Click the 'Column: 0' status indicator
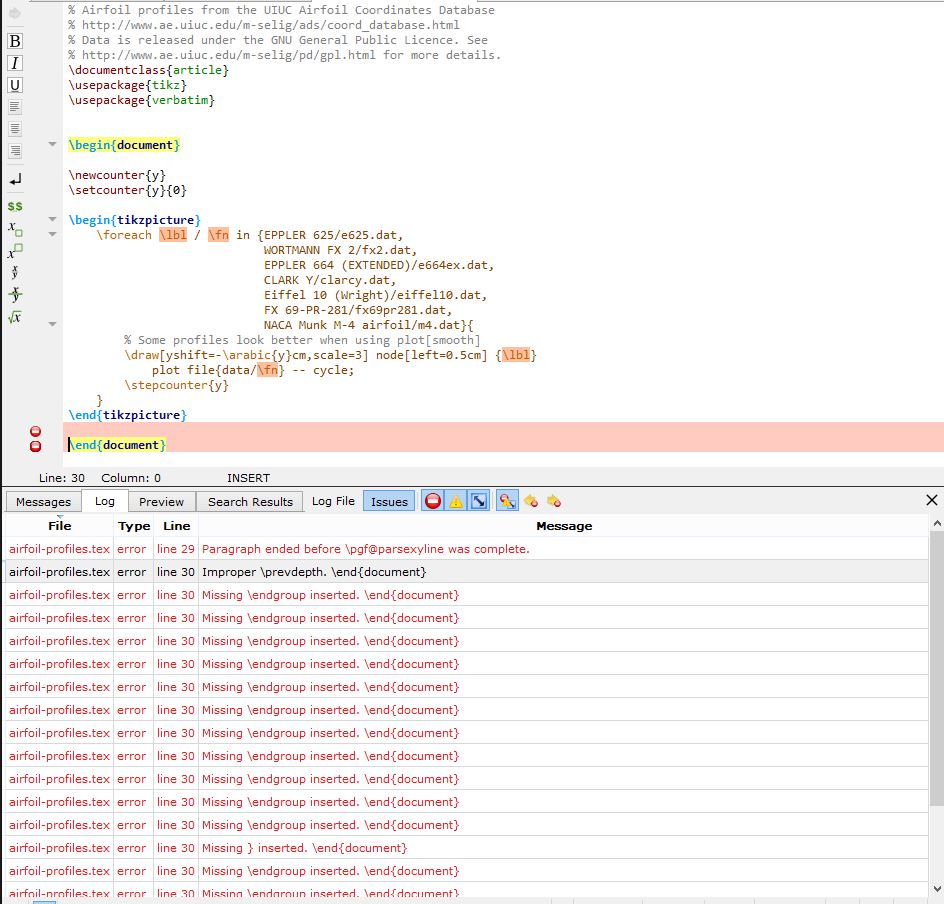 [x=131, y=478]
